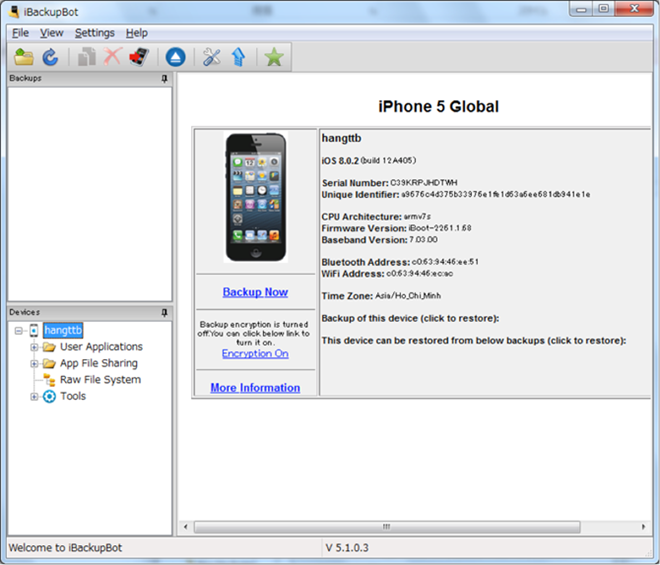Click the red X delete toolbar icon
The height and width of the screenshot is (565, 660).
click(113, 57)
